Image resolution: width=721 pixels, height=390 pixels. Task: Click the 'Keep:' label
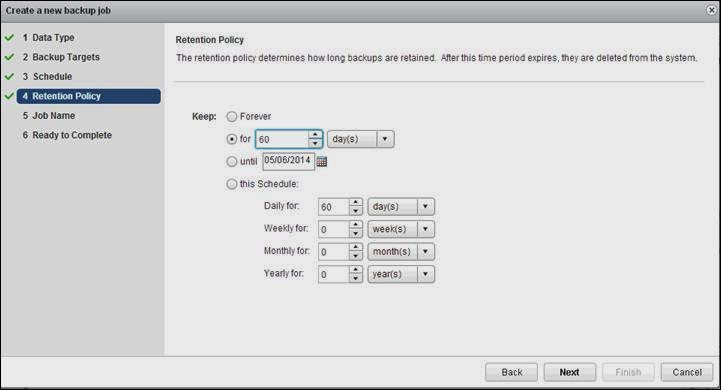click(204, 116)
